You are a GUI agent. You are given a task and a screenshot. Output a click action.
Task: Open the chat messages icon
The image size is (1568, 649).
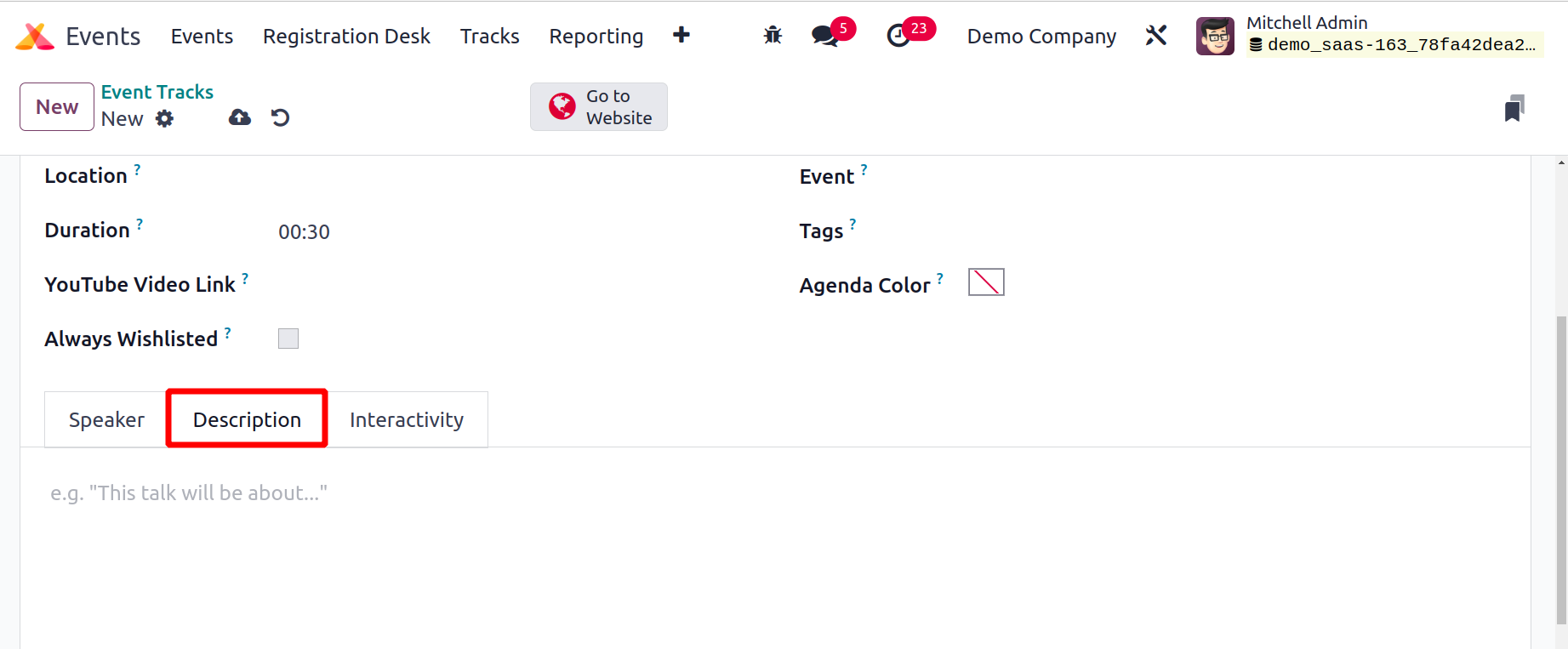(x=824, y=36)
